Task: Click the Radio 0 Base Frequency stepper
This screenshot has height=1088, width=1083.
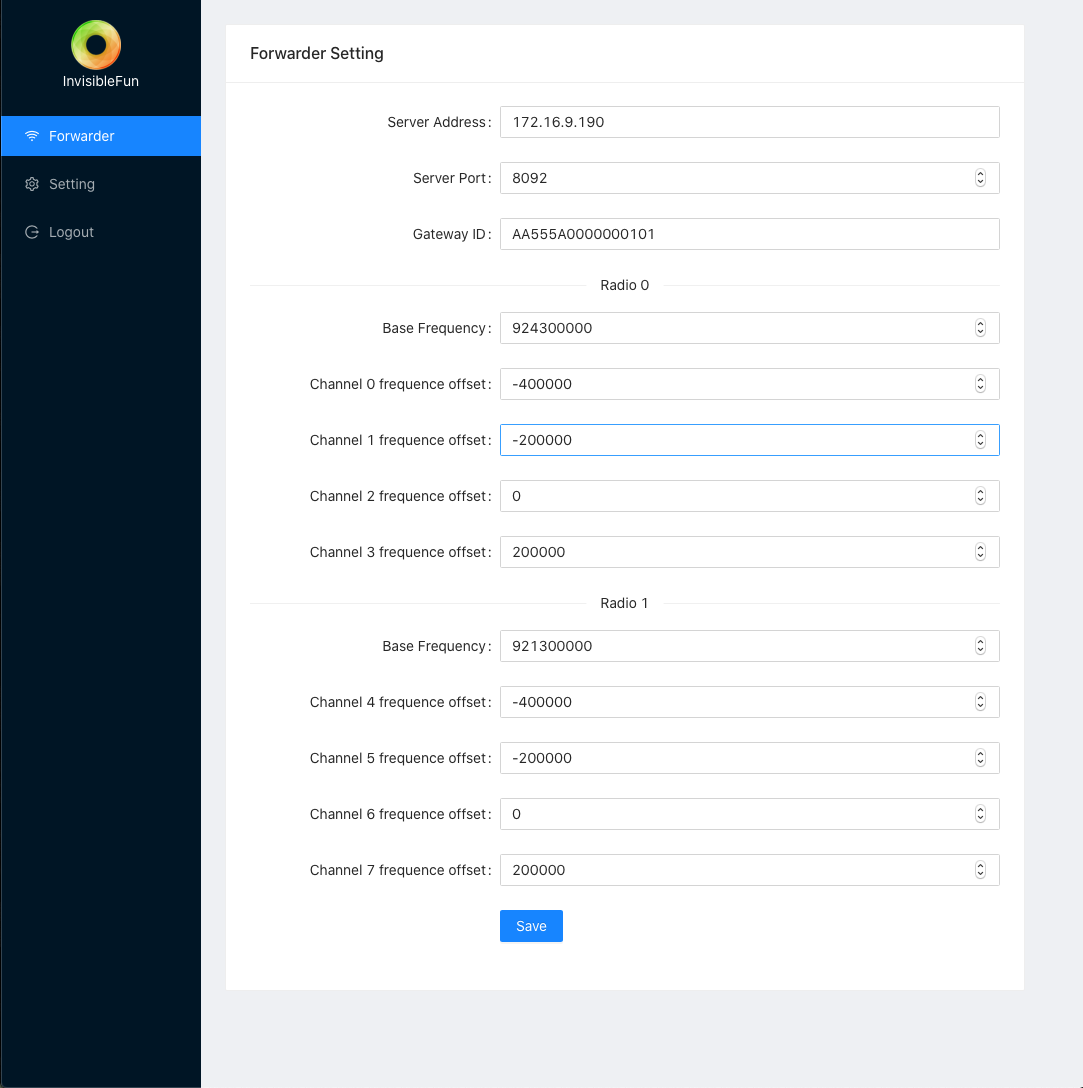Action: point(980,328)
